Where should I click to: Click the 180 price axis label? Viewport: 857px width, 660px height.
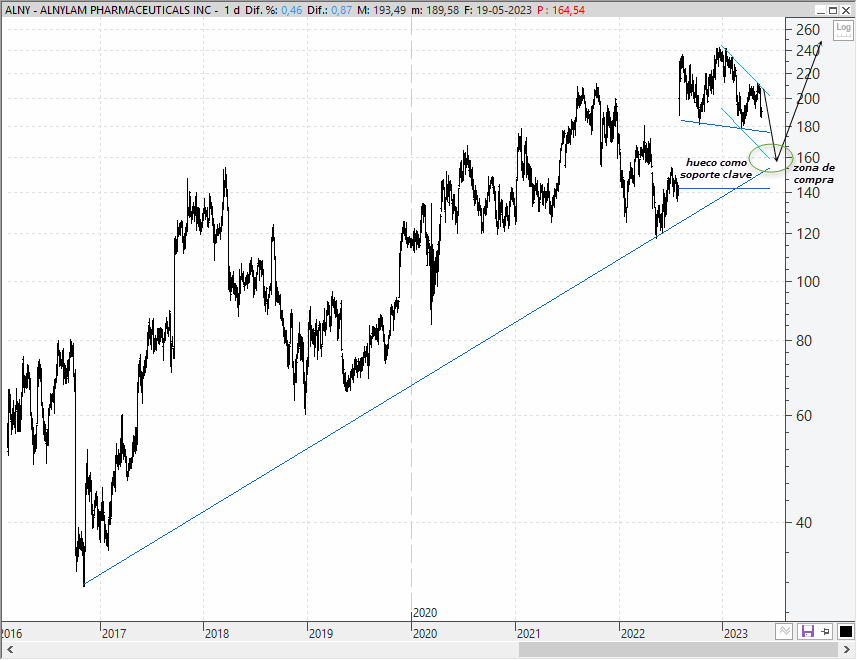pos(808,127)
